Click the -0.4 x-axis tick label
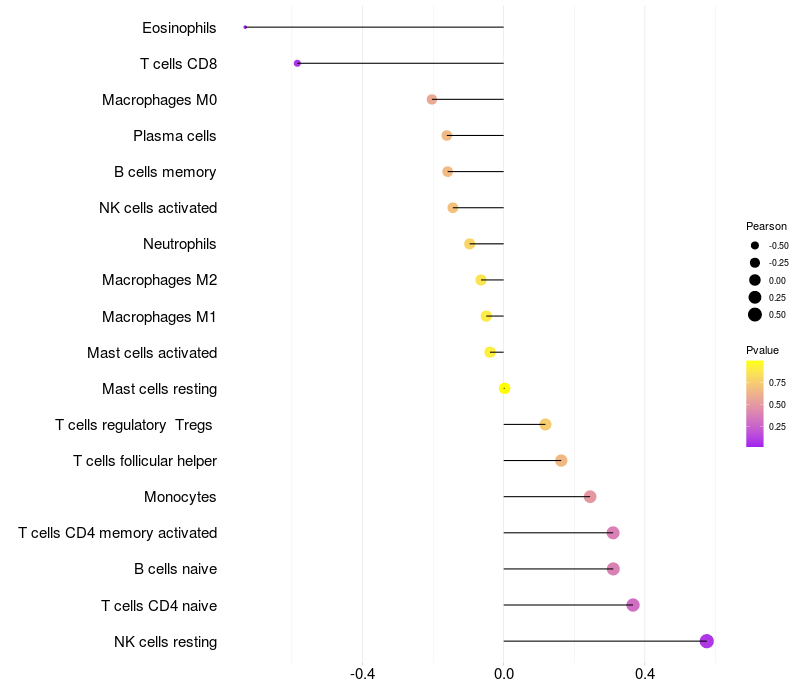800x700 pixels. click(x=362, y=674)
